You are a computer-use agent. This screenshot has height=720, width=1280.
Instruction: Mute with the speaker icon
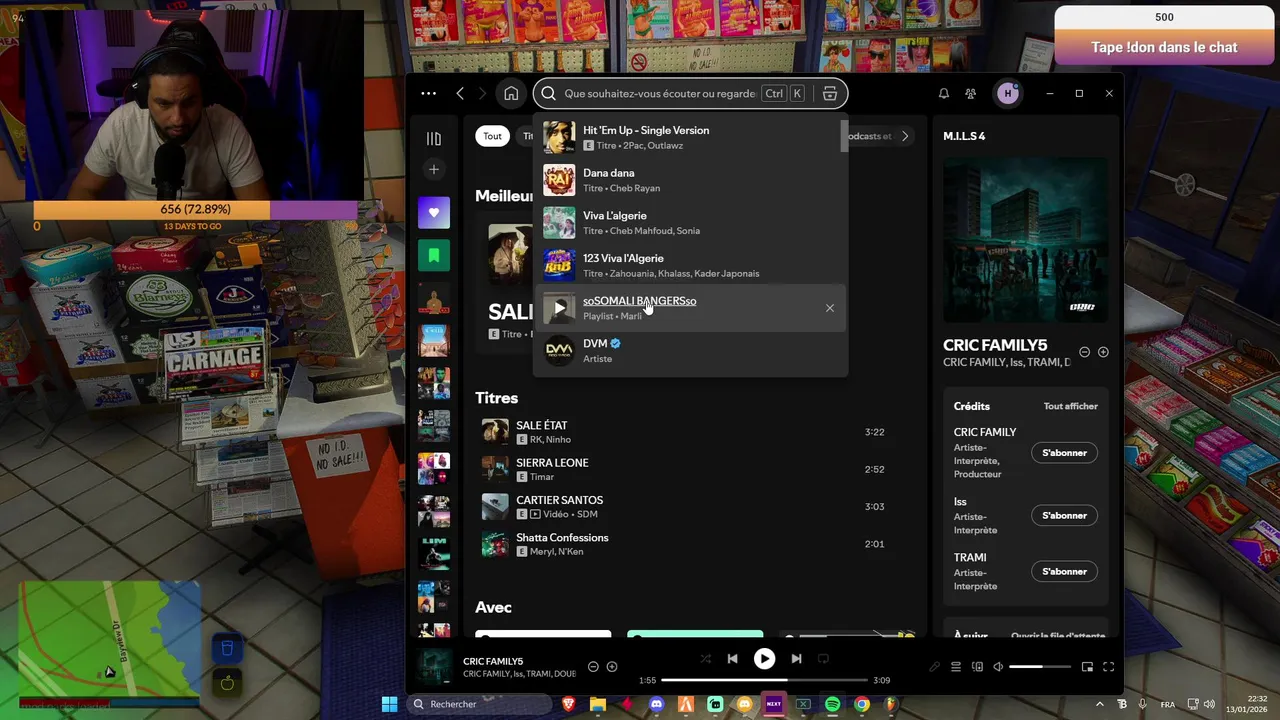coord(997,667)
